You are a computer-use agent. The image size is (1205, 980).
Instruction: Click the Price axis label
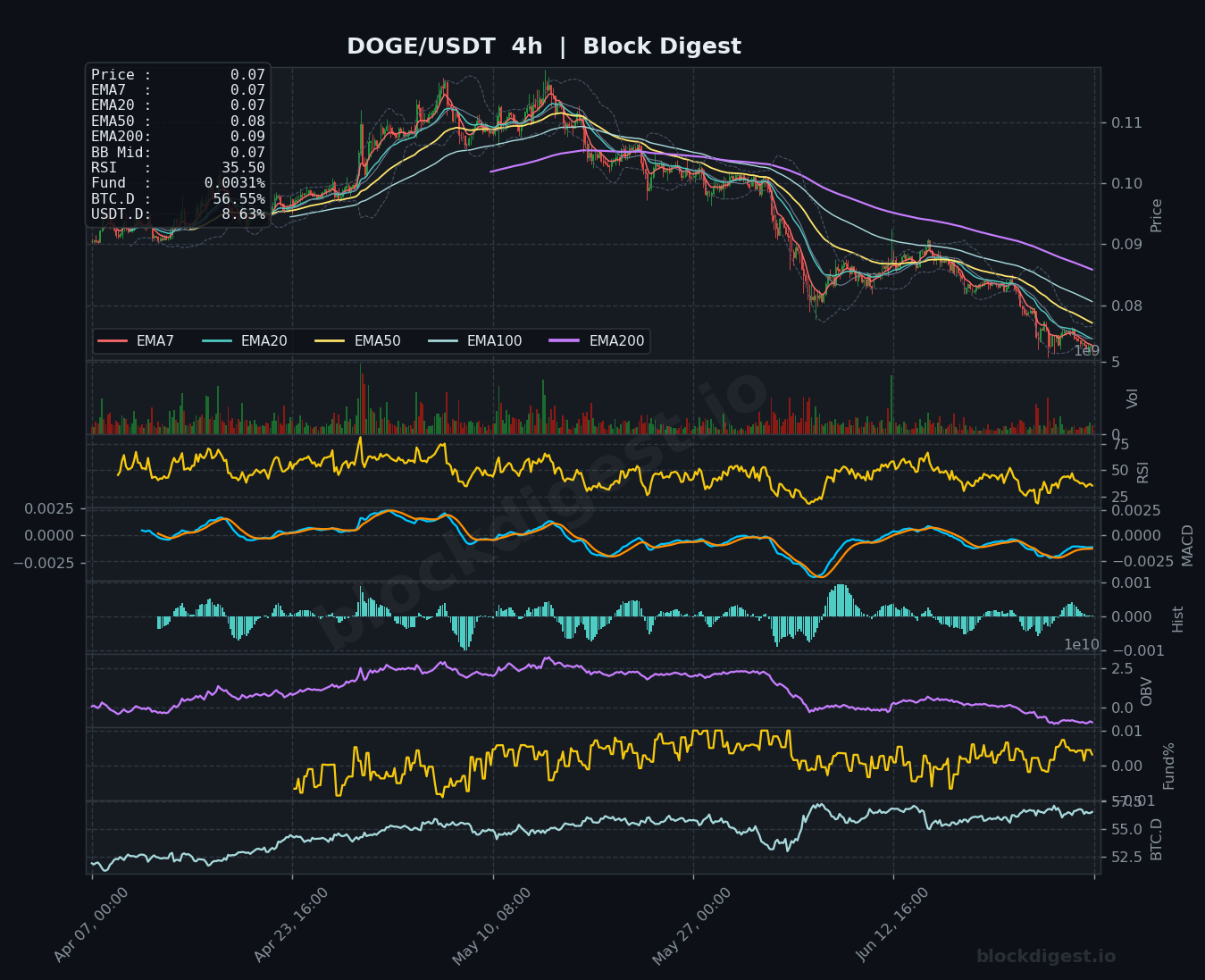[x=1157, y=215]
